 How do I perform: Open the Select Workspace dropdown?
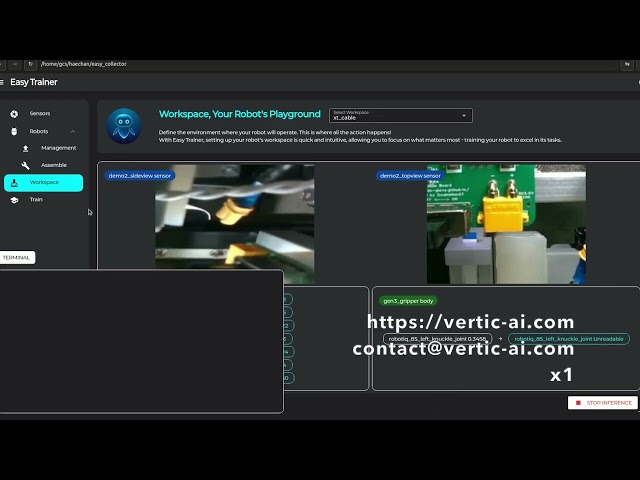coord(401,116)
